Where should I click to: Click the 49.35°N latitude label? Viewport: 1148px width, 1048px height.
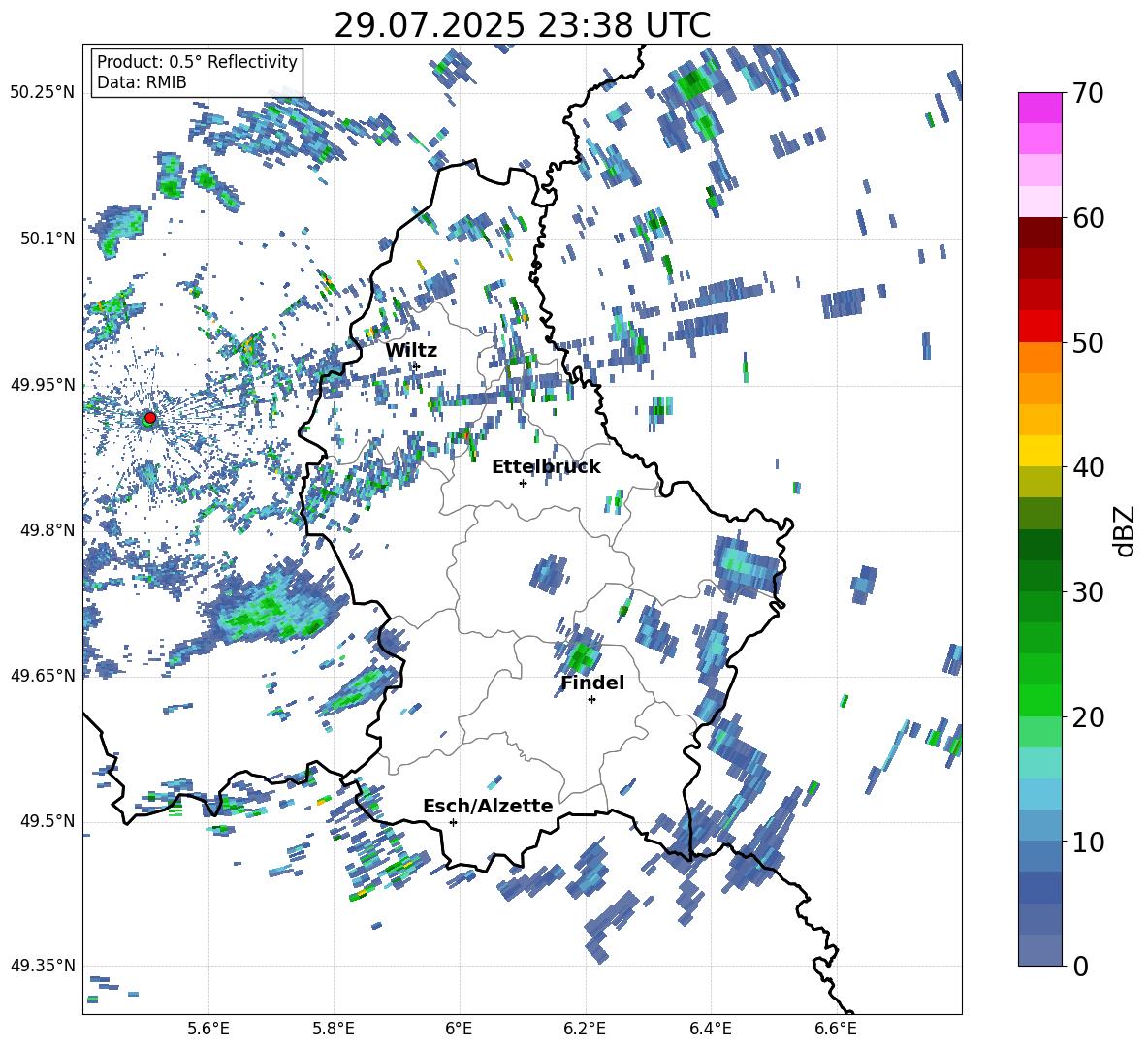coord(43,966)
